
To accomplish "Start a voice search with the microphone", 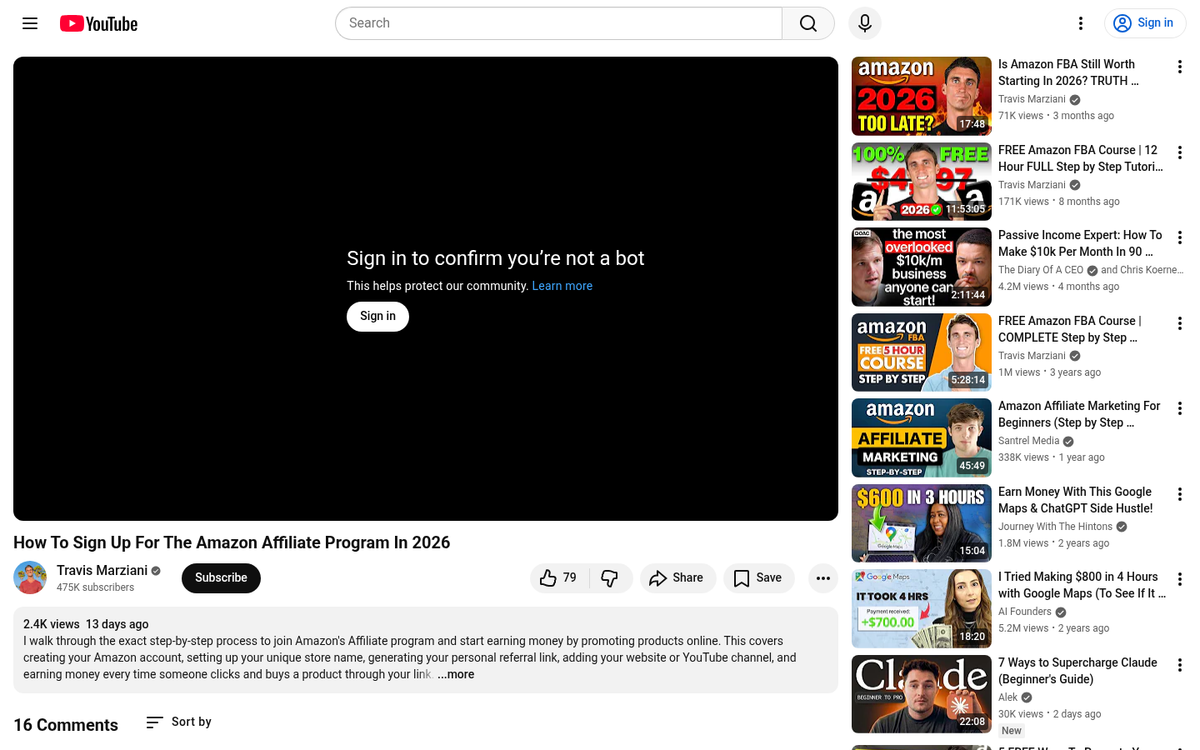I will [864, 23].
